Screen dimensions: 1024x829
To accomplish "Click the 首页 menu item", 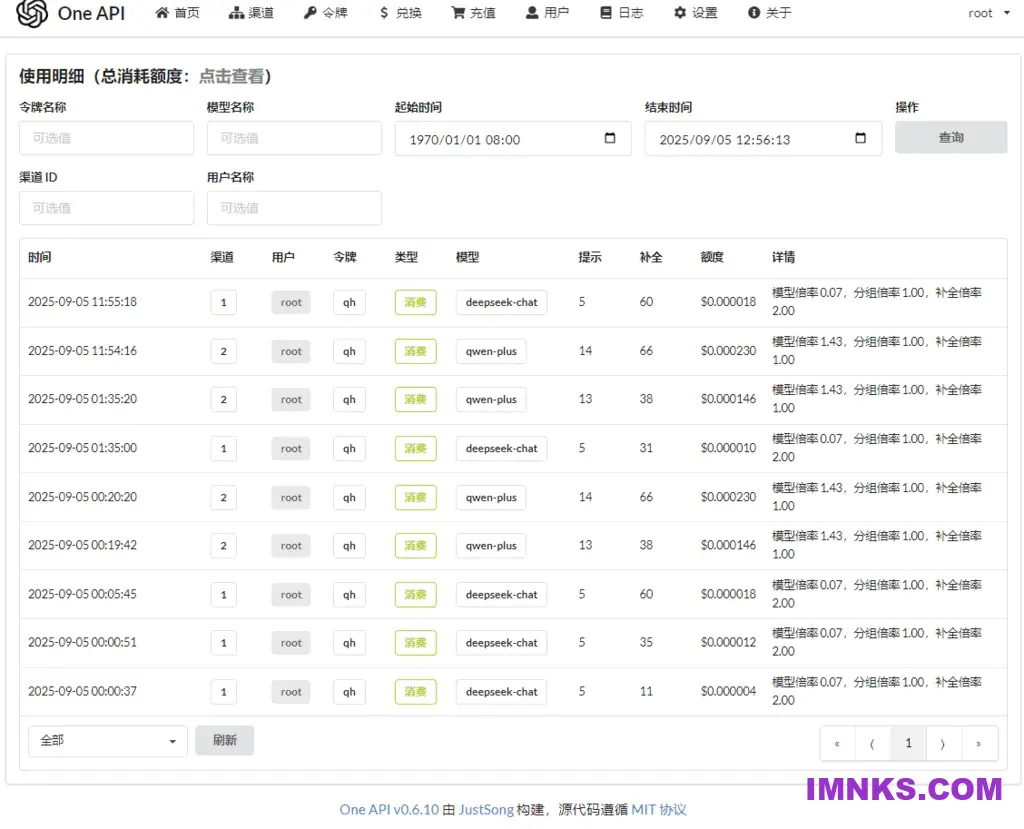I will pyautogui.click(x=177, y=13).
